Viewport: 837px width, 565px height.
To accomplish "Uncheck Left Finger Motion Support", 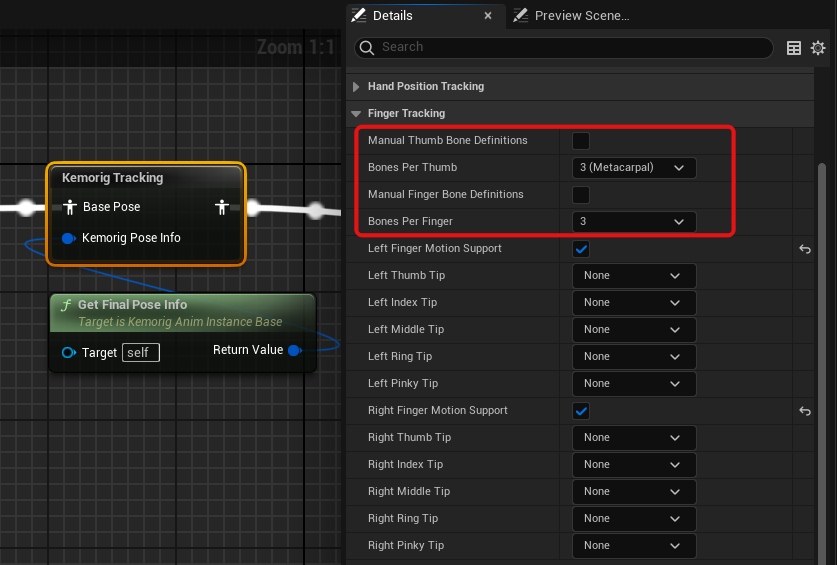I will point(581,249).
